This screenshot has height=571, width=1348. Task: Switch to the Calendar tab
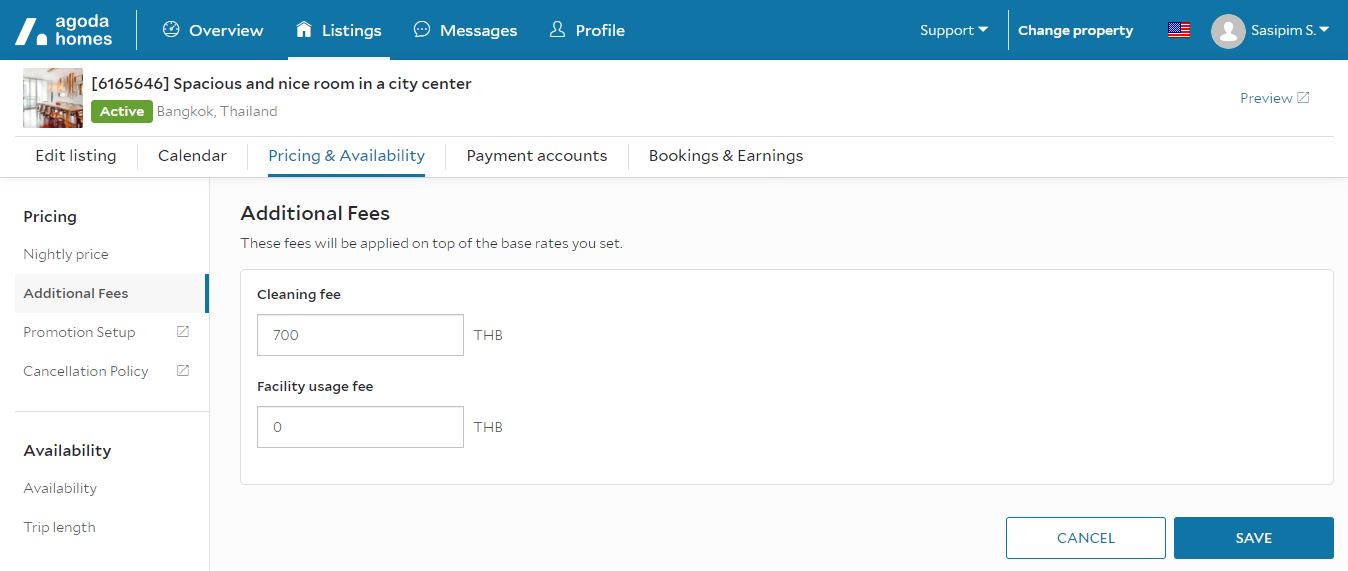point(192,156)
